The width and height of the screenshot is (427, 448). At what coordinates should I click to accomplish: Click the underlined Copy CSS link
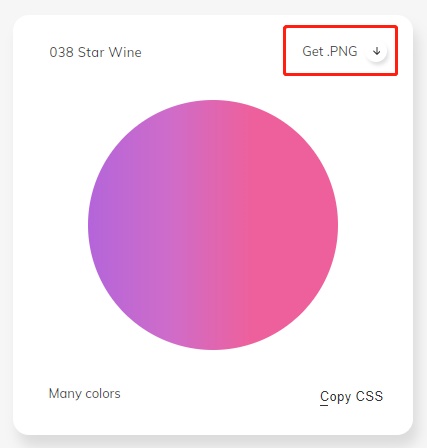click(x=351, y=396)
